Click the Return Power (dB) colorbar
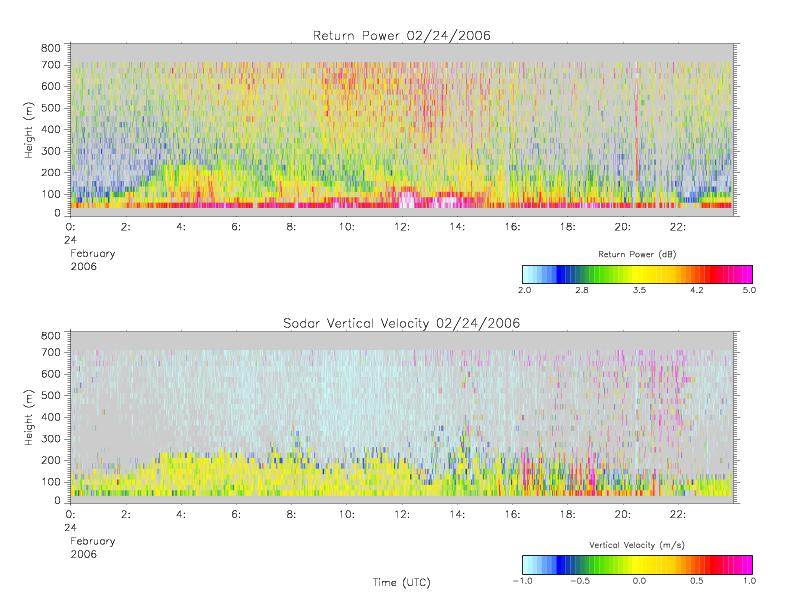Viewport: 791px width, 611px height. [x=637, y=274]
